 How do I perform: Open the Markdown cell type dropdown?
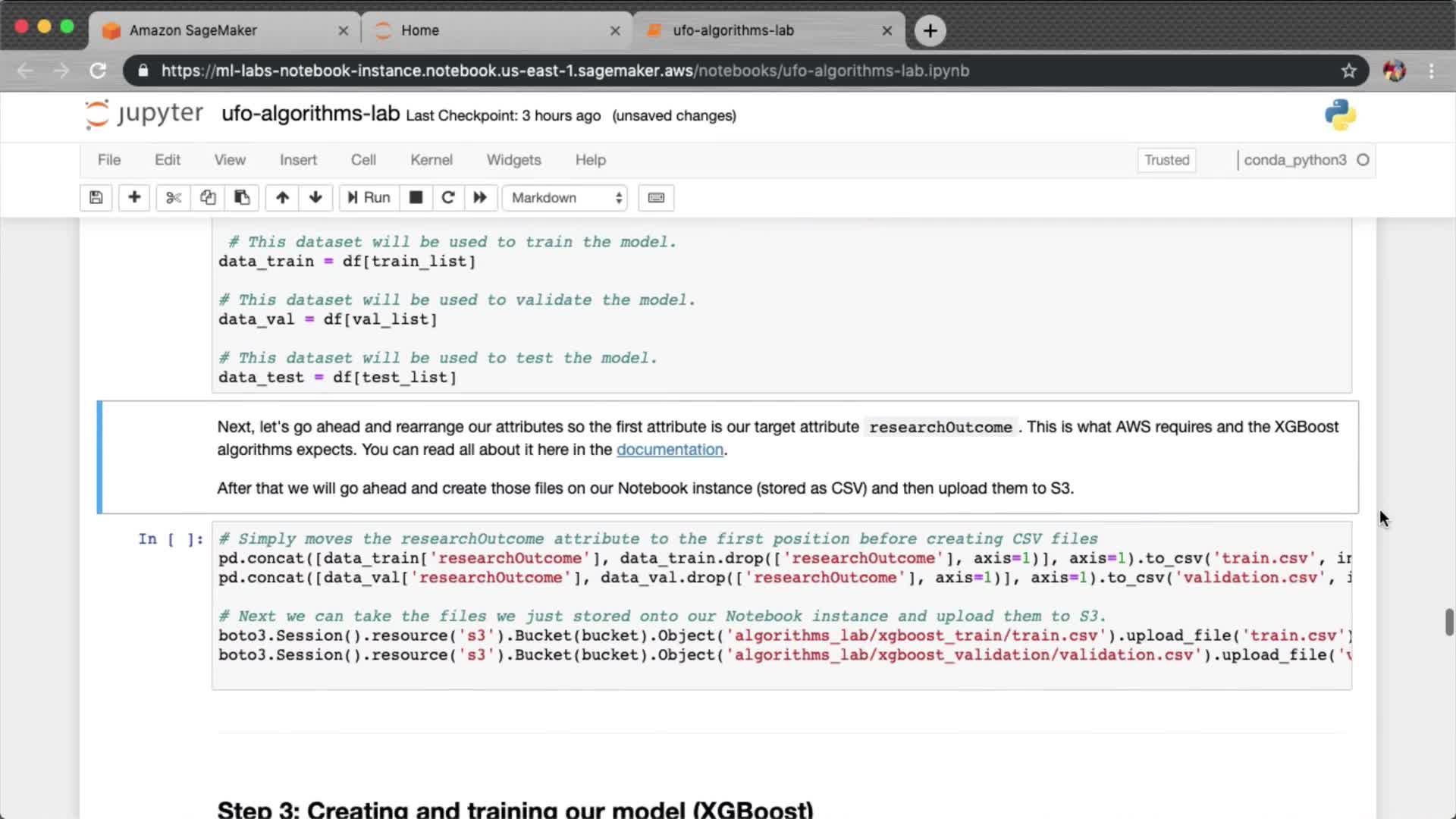click(566, 198)
